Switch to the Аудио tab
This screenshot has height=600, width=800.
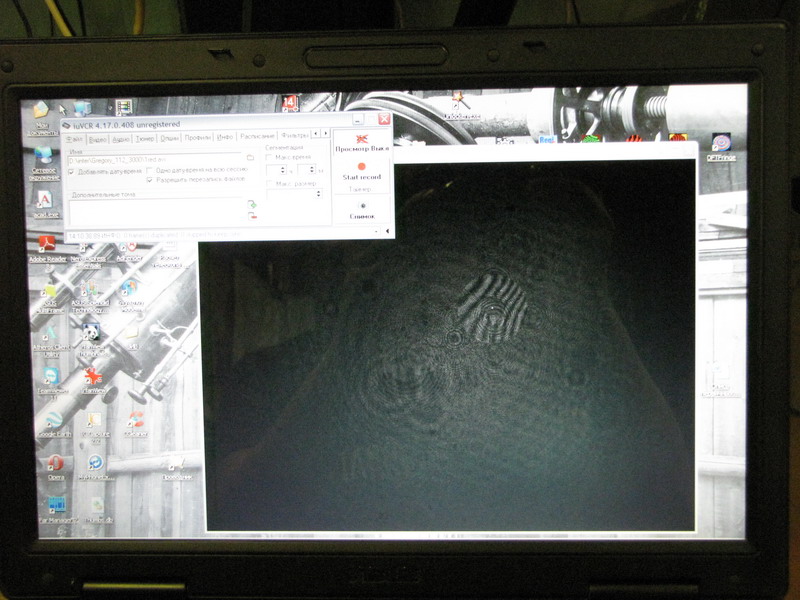121,139
